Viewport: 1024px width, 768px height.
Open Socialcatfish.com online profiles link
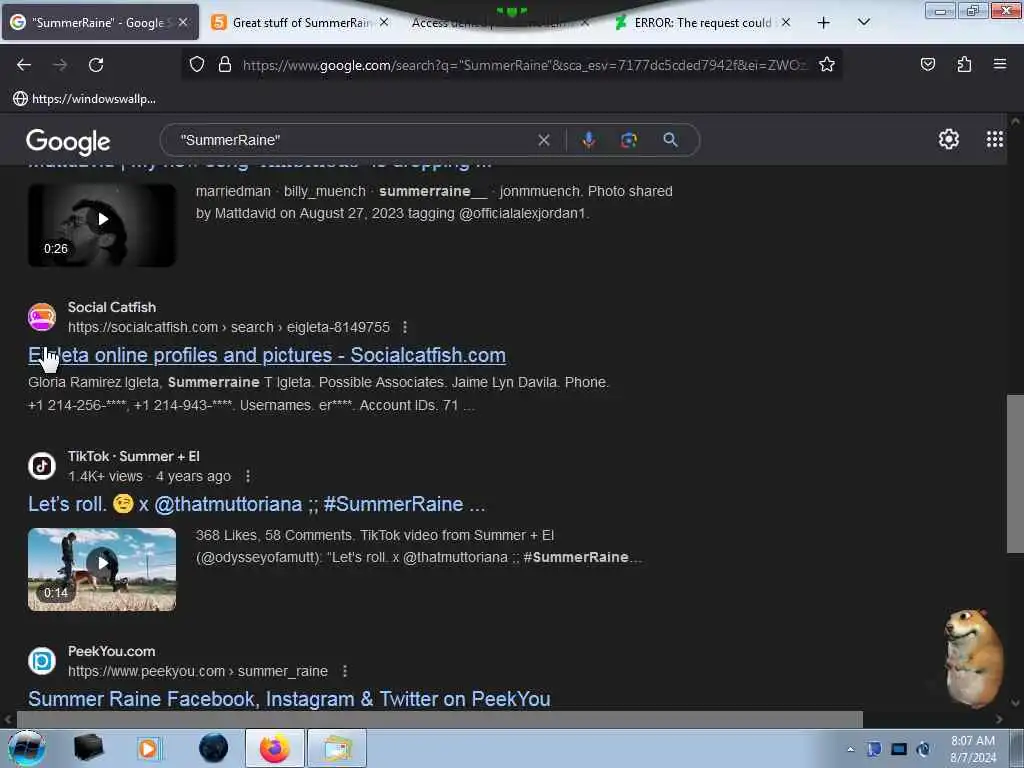[x=266, y=355]
